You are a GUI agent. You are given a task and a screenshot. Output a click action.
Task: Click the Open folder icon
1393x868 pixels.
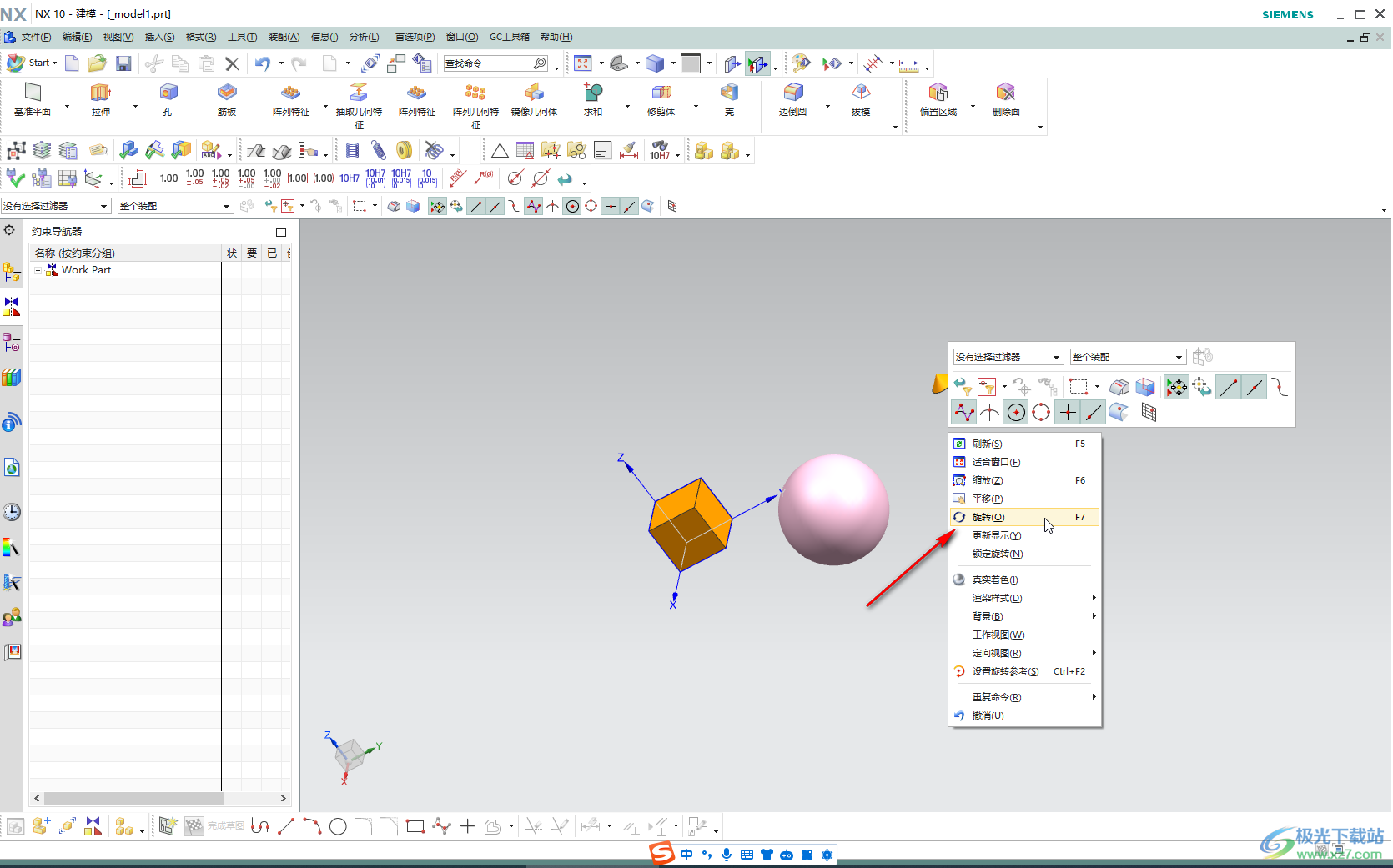98,63
